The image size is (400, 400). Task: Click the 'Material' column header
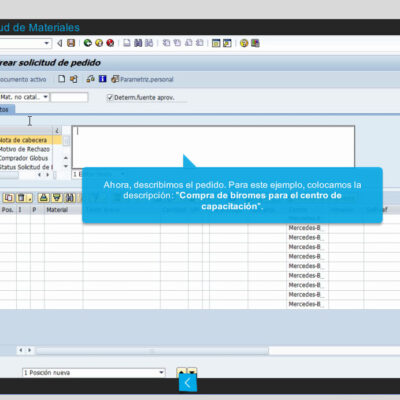[63, 210]
